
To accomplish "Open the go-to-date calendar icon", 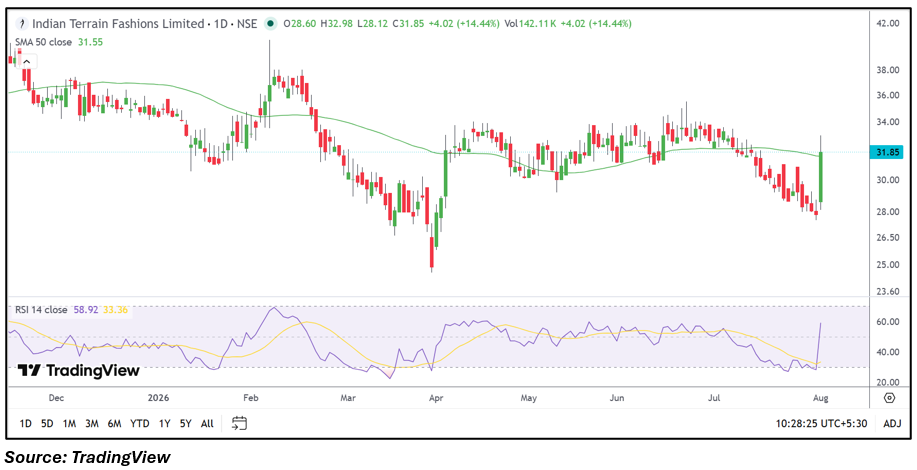I will 239,423.
